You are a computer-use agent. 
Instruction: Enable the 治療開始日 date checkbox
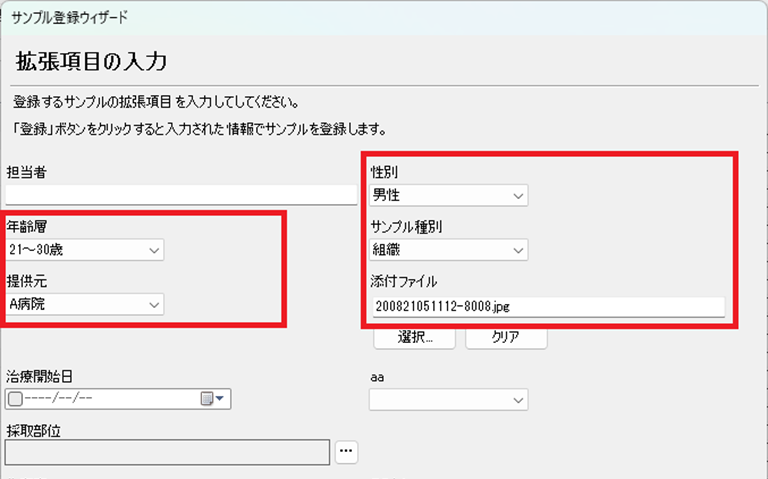[x=14, y=399]
